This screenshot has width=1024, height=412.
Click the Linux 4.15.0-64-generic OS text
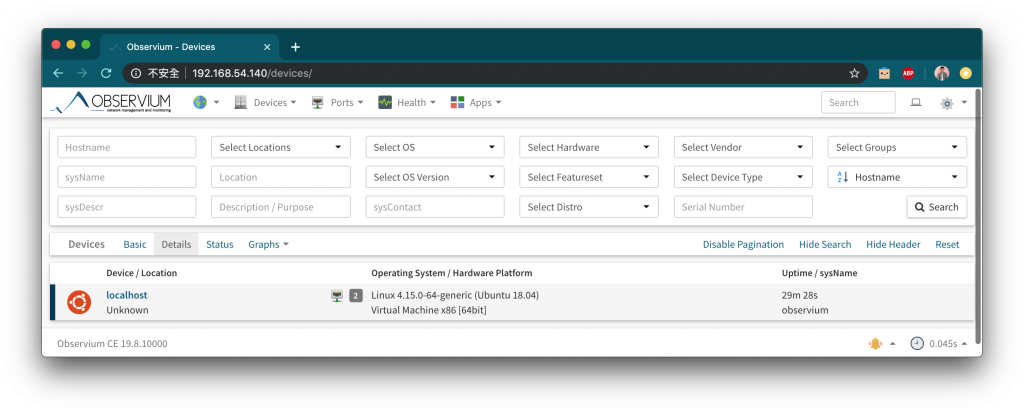(455, 295)
